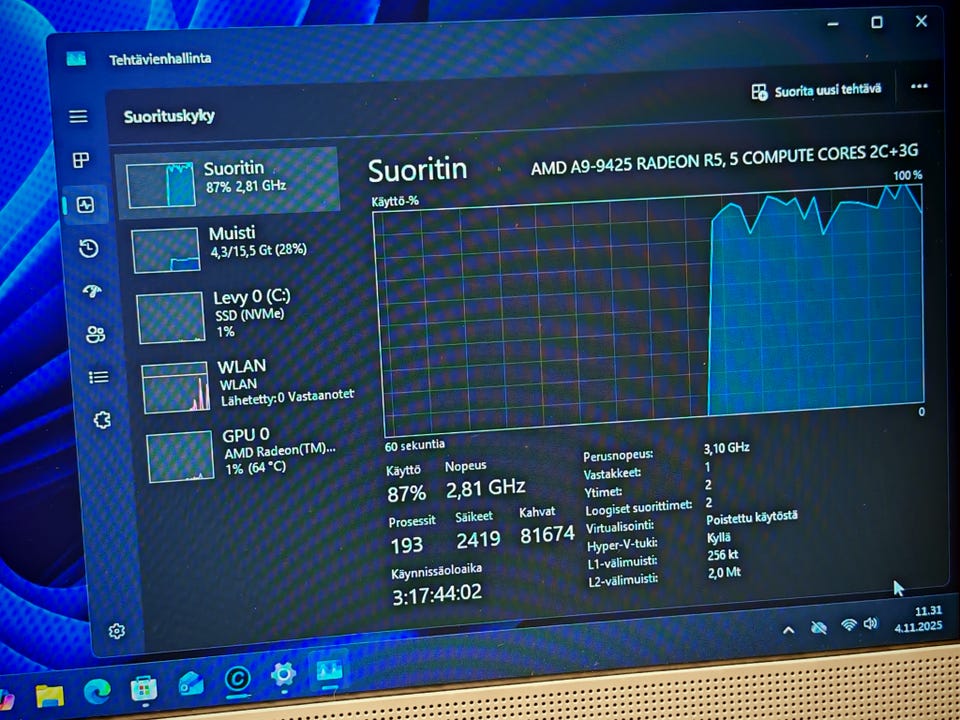Open the Services puzzle-piece sidebar icon

(102, 420)
